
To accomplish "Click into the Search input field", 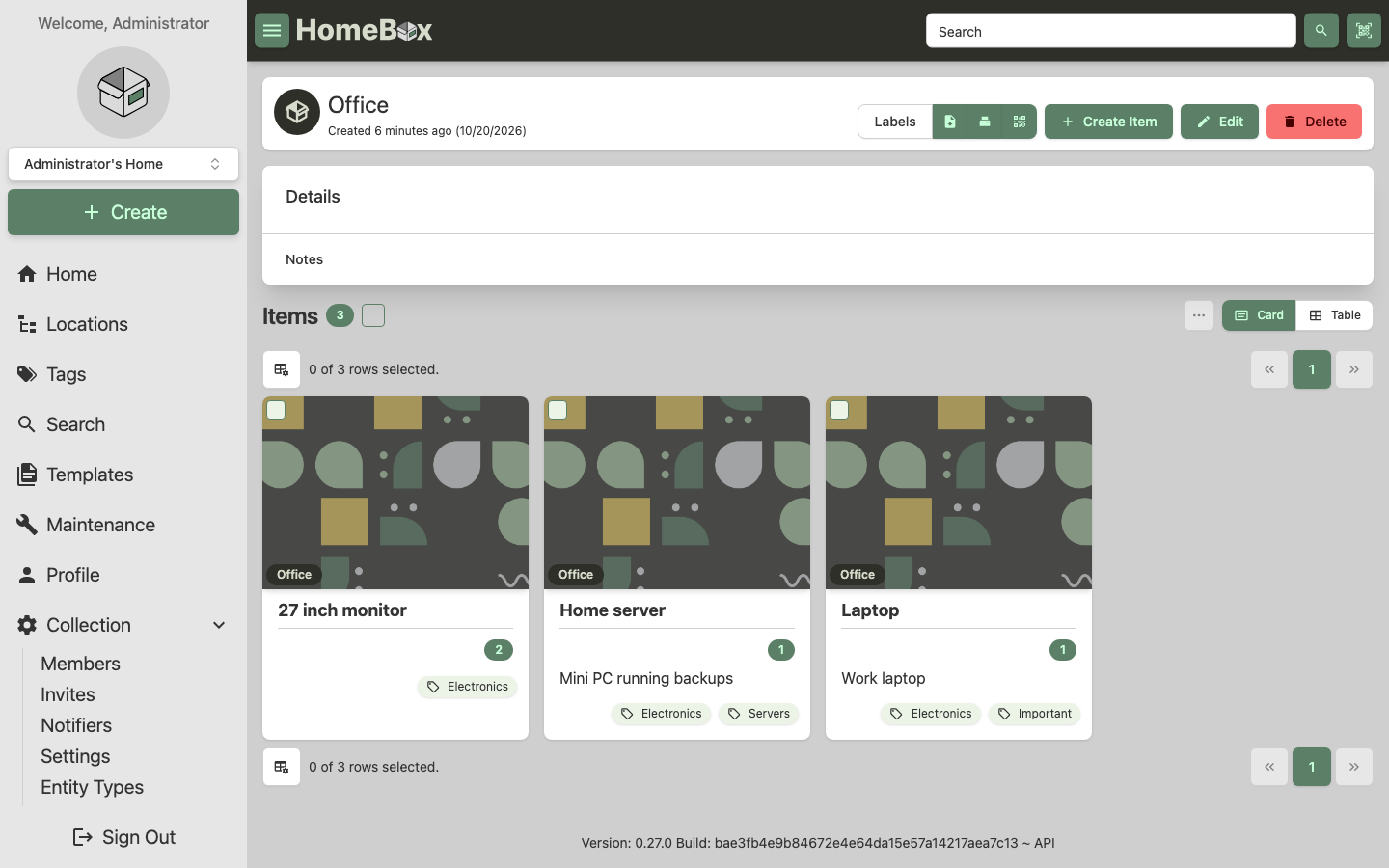I will point(1110,31).
